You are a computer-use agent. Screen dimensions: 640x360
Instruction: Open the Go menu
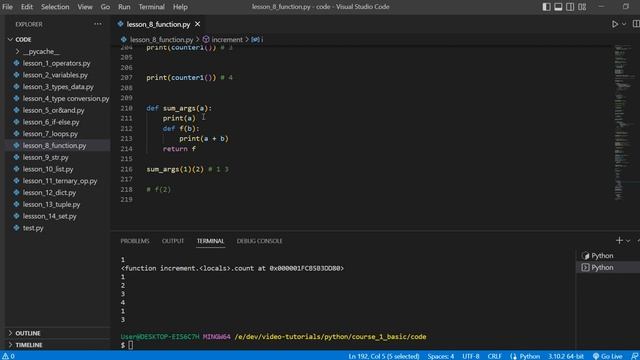(x=105, y=7)
